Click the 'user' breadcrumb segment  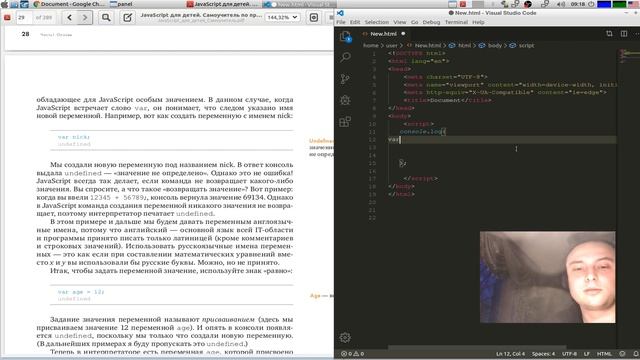click(391, 46)
